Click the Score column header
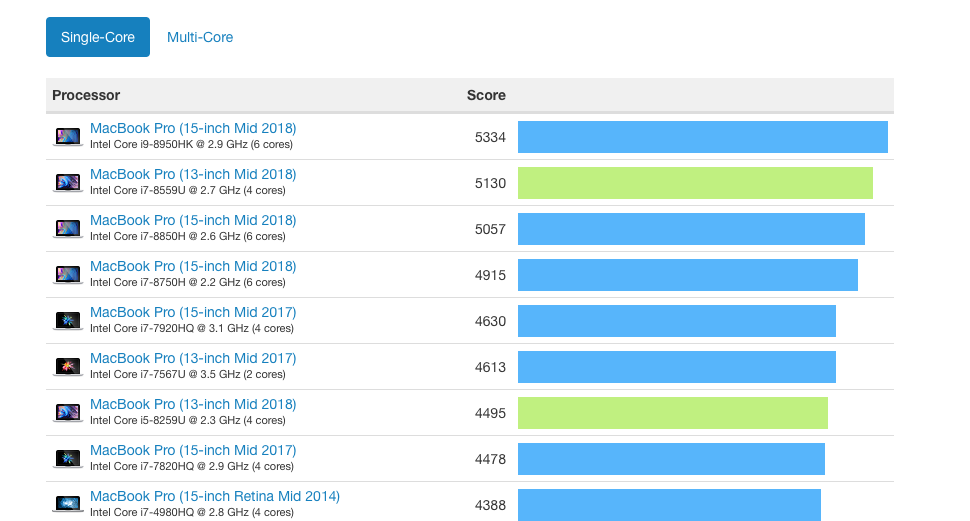The width and height of the screenshot is (970, 521). tap(486, 95)
